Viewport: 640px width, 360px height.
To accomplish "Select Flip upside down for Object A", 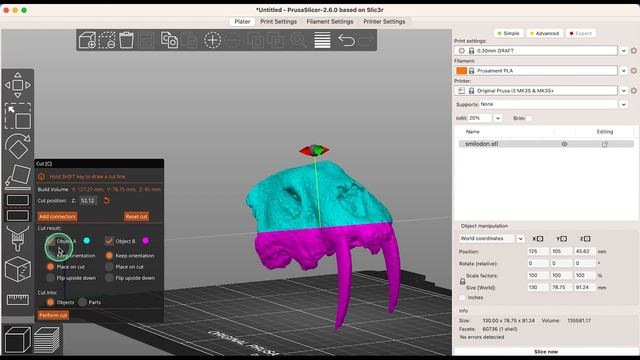I will pyautogui.click(x=50, y=278).
